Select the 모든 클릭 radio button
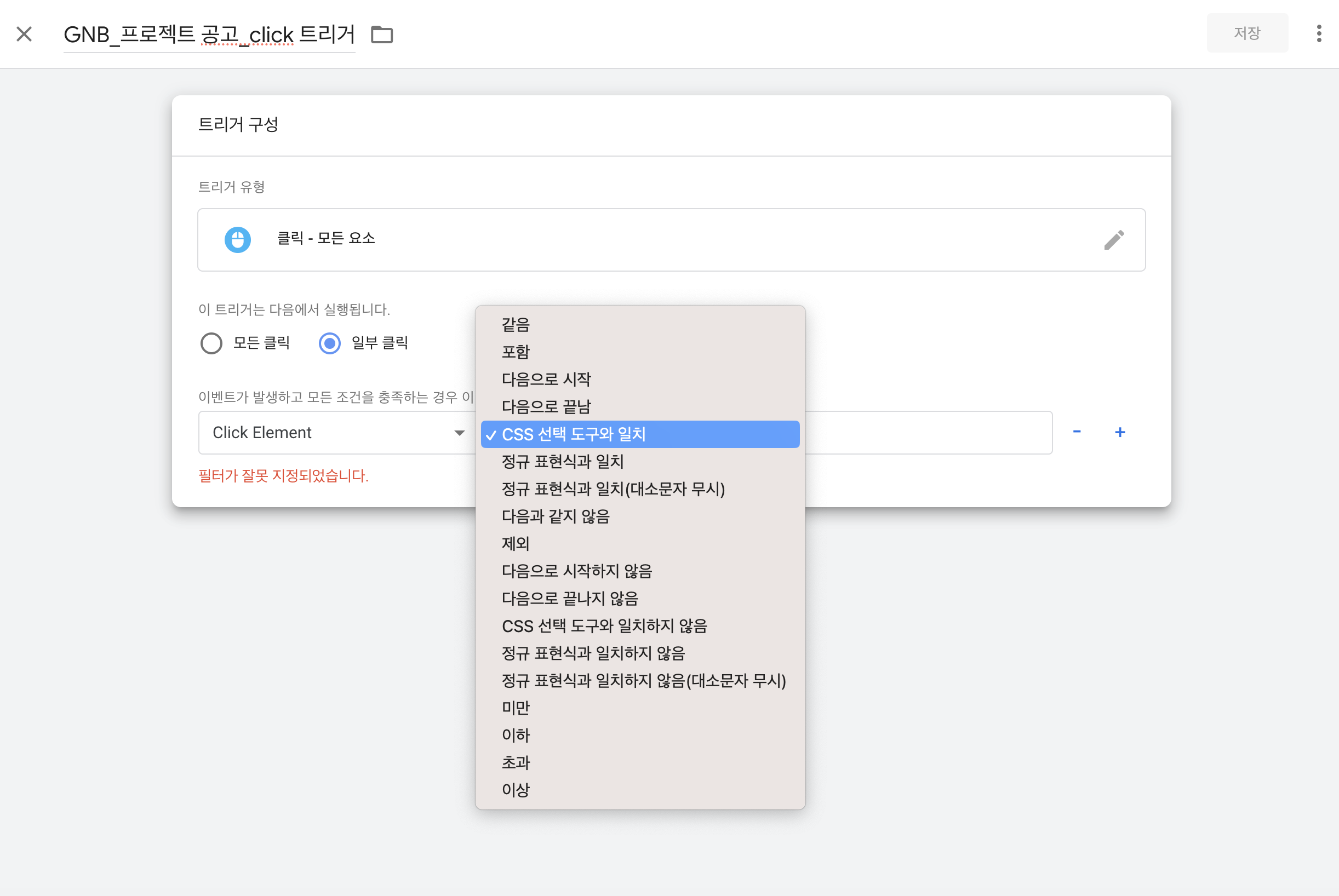 pos(211,343)
